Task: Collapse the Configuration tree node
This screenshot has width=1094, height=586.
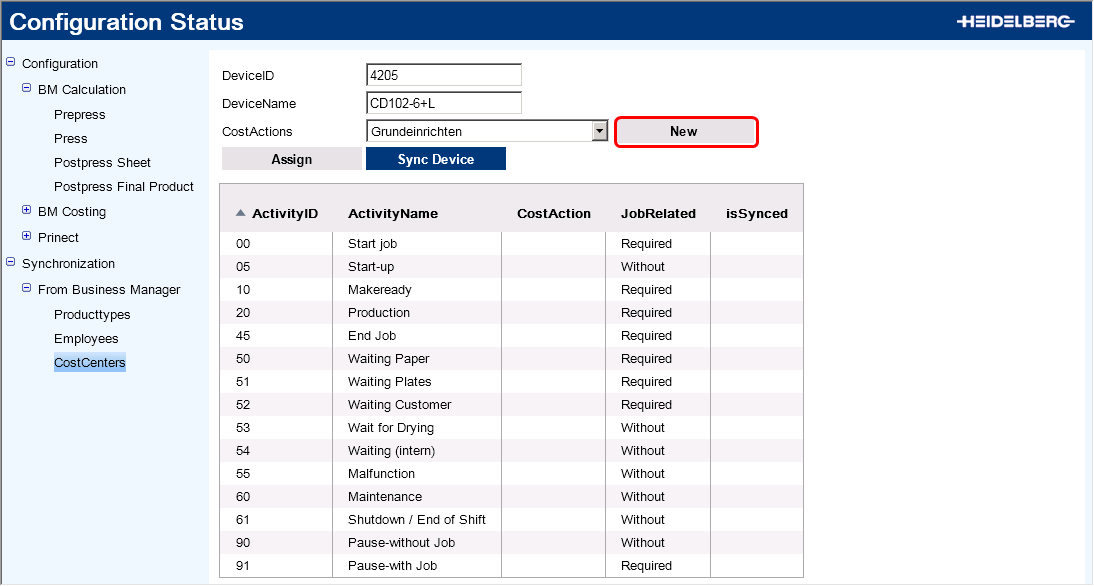Action: click(11, 62)
